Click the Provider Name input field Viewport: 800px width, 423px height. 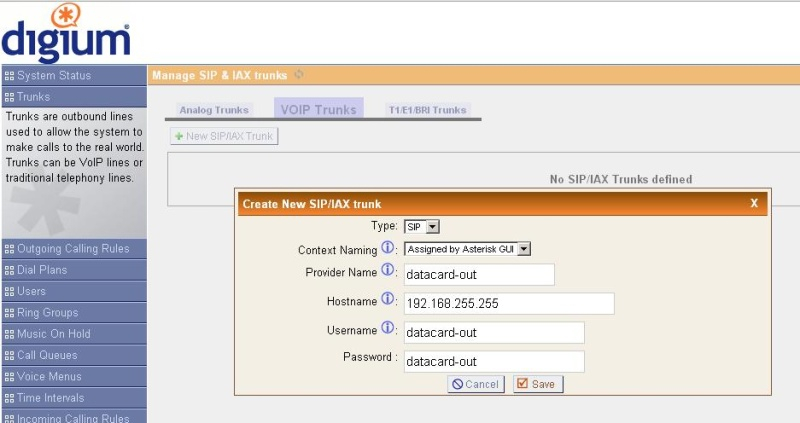pos(478,275)
